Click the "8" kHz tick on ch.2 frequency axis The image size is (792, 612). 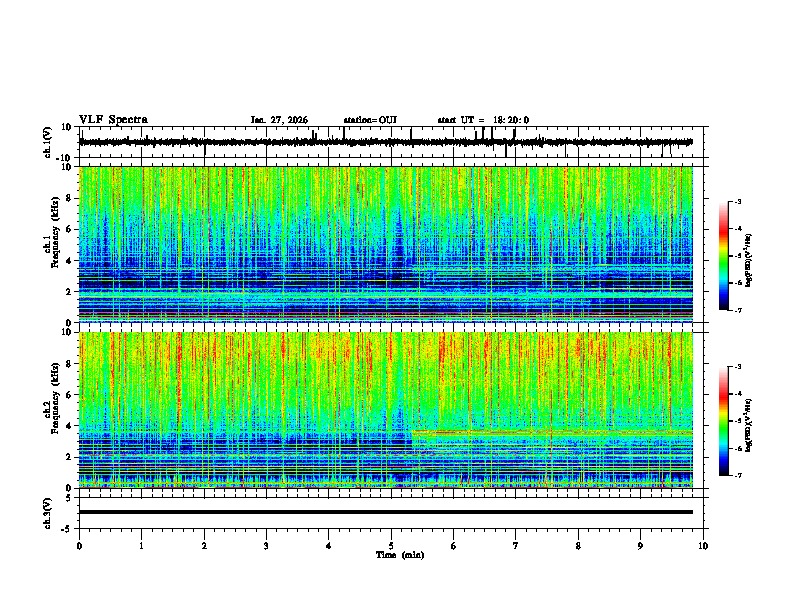coord(70,364)
